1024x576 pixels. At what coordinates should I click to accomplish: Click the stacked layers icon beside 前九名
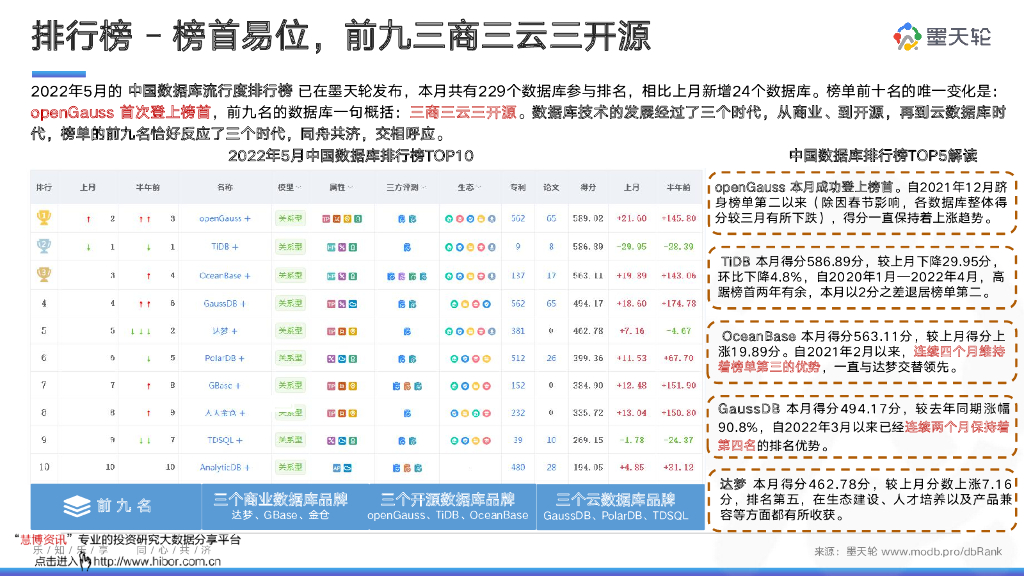(77, 505)
